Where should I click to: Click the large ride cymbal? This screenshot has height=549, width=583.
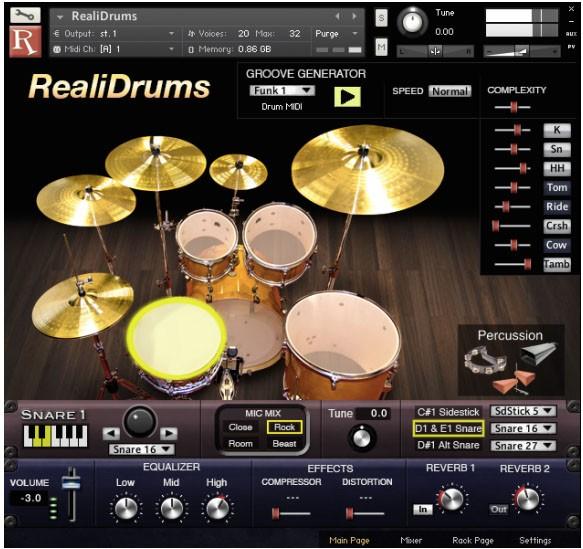(x=367, y=170)
